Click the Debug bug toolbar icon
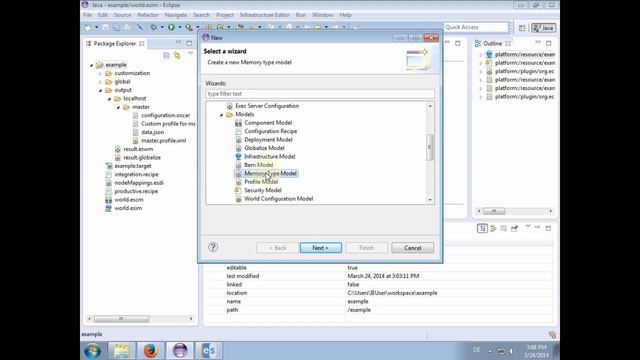 coord(153,27)
